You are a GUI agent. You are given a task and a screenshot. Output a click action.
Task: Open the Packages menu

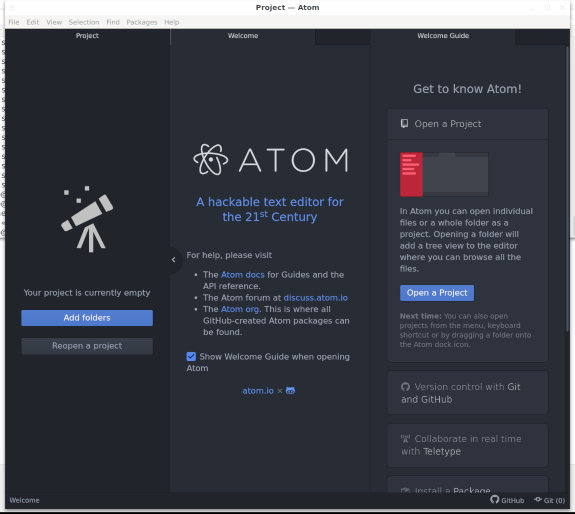tap(142, 22)
